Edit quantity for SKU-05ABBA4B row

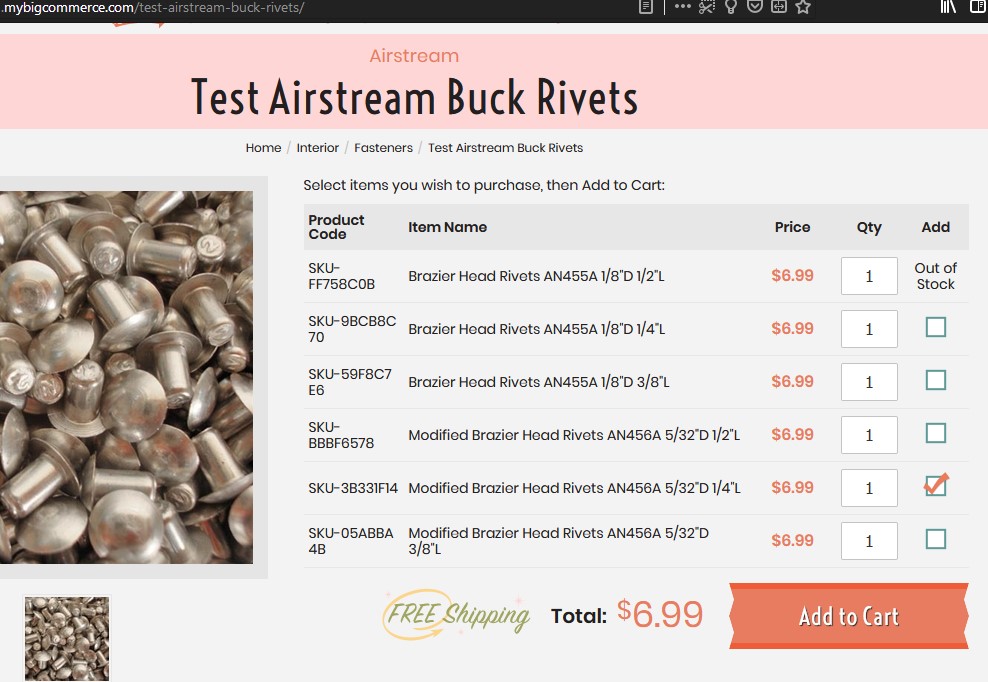(869, 541)
